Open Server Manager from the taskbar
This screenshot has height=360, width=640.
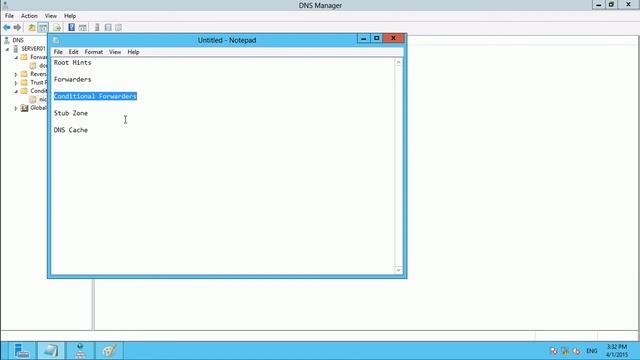pyautogui.click(x=21, y=351)
